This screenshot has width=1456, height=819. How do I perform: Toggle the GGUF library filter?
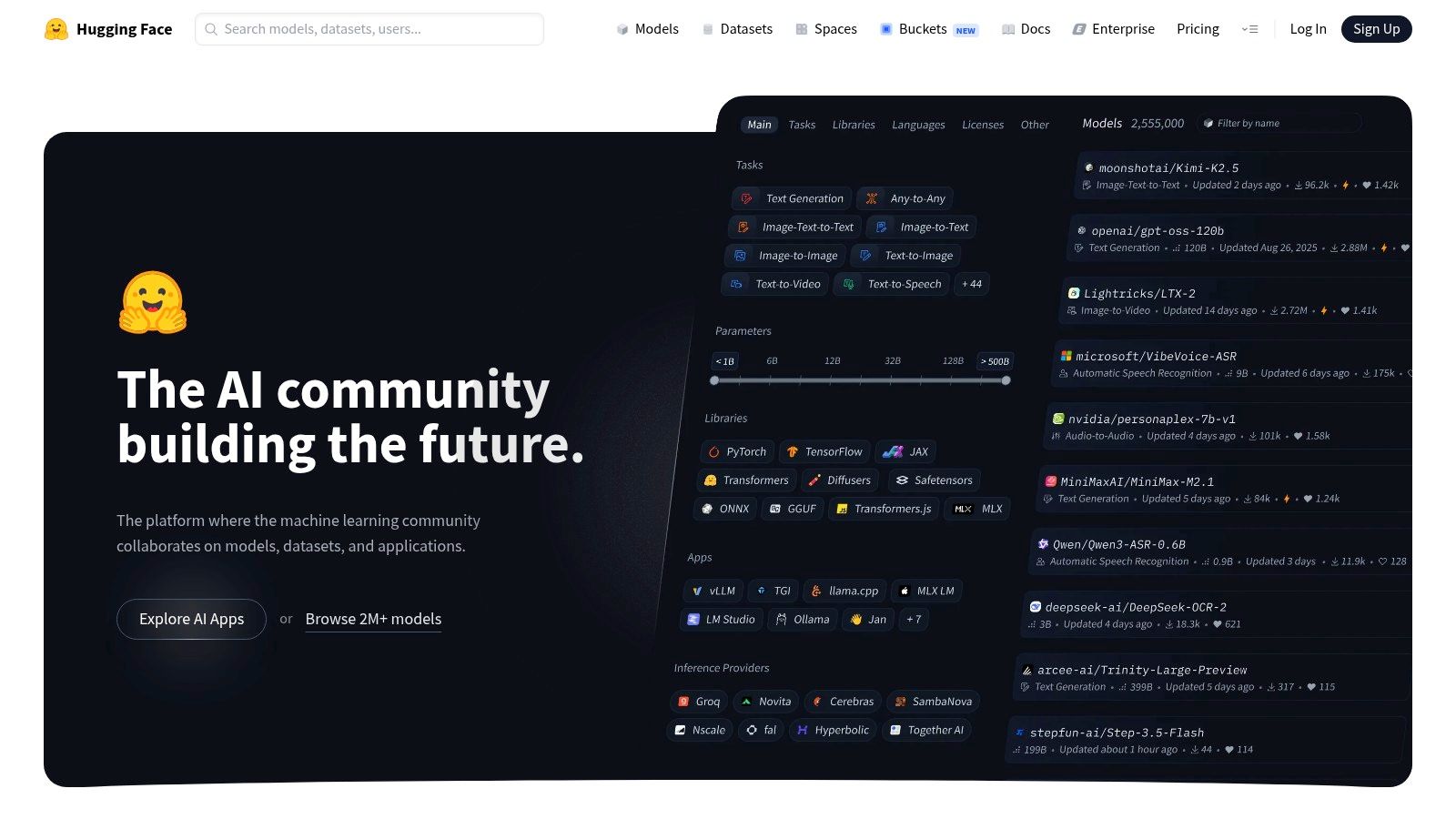coord(793,509)
